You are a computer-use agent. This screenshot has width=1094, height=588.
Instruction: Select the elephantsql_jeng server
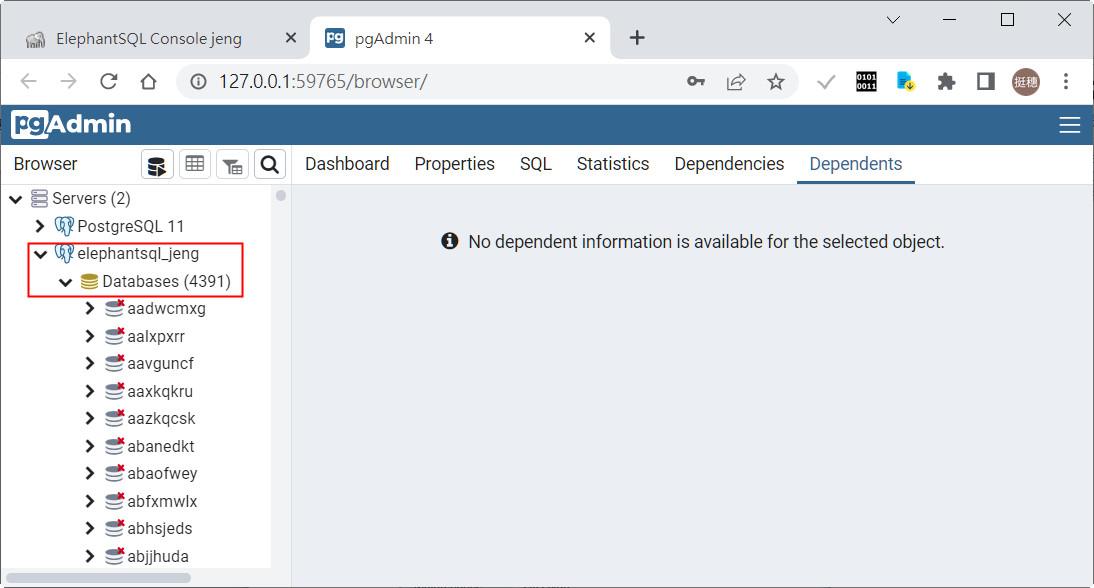pos(138,254)
